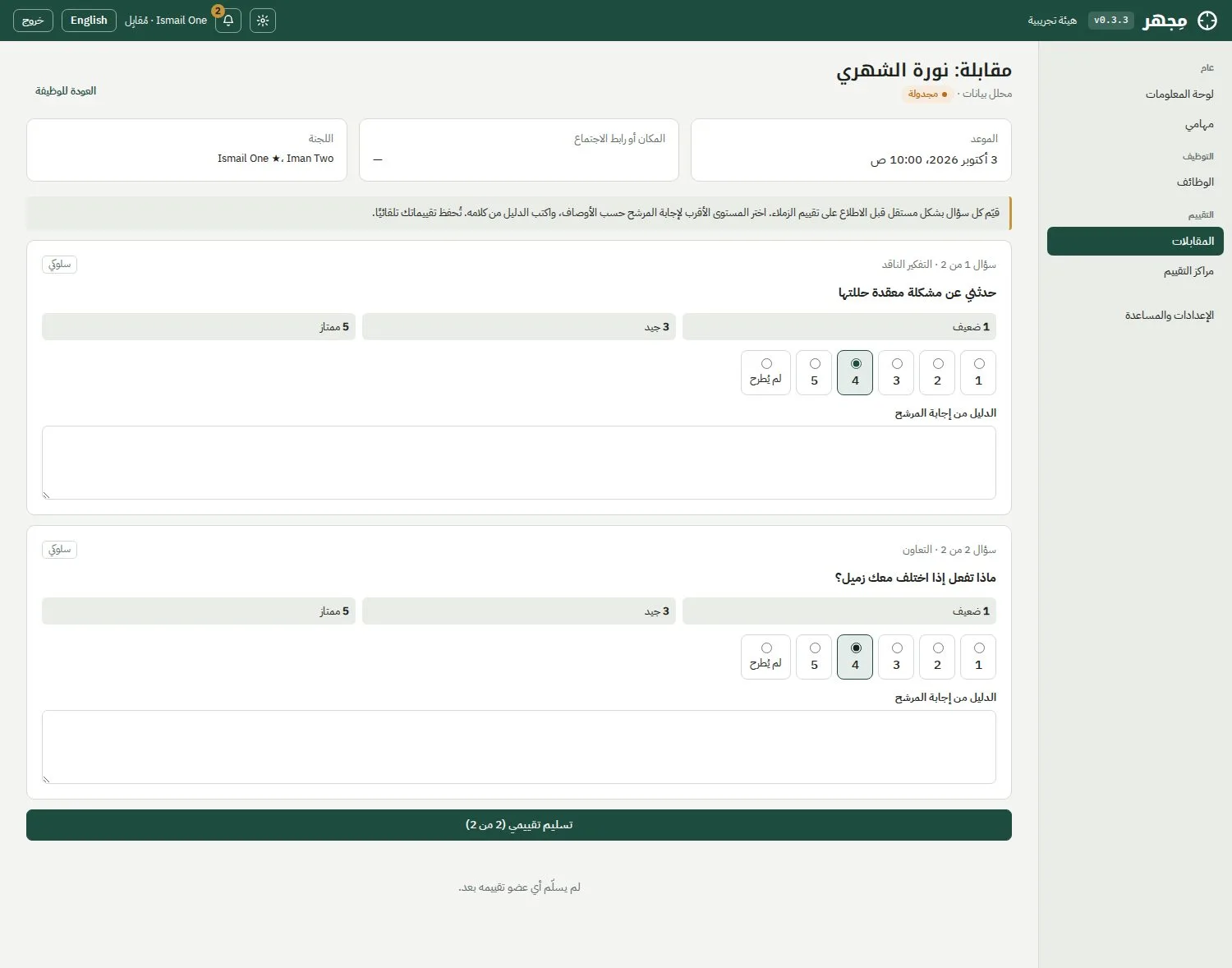The height and width of the screenshot is (968, 1232).
Task: Open the notifications bell icon
Action: click(x=228, y=21)
